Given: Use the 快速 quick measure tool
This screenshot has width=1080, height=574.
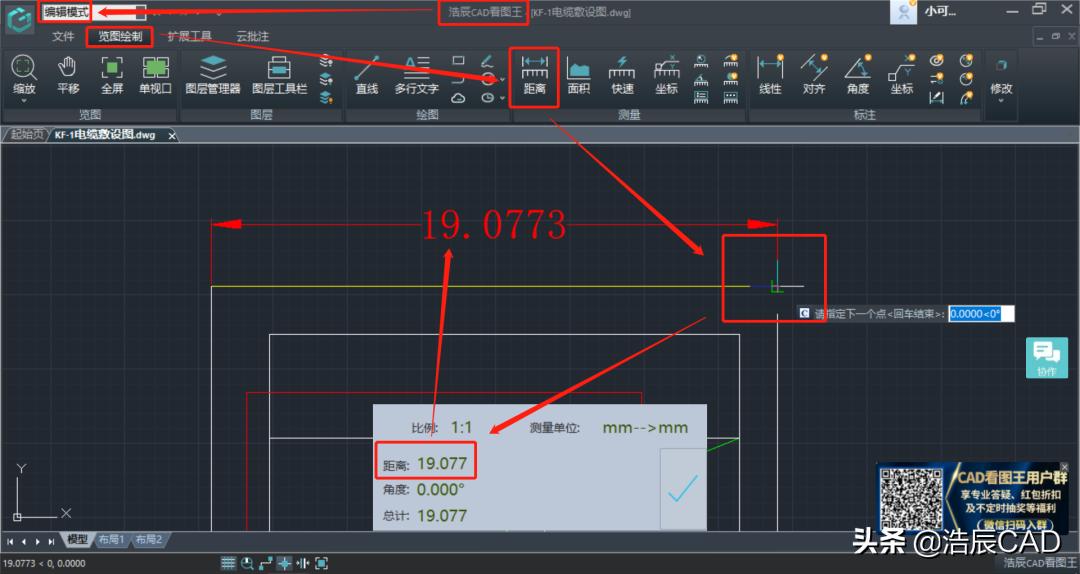Looking at the screenshot, I should point(622,76).
